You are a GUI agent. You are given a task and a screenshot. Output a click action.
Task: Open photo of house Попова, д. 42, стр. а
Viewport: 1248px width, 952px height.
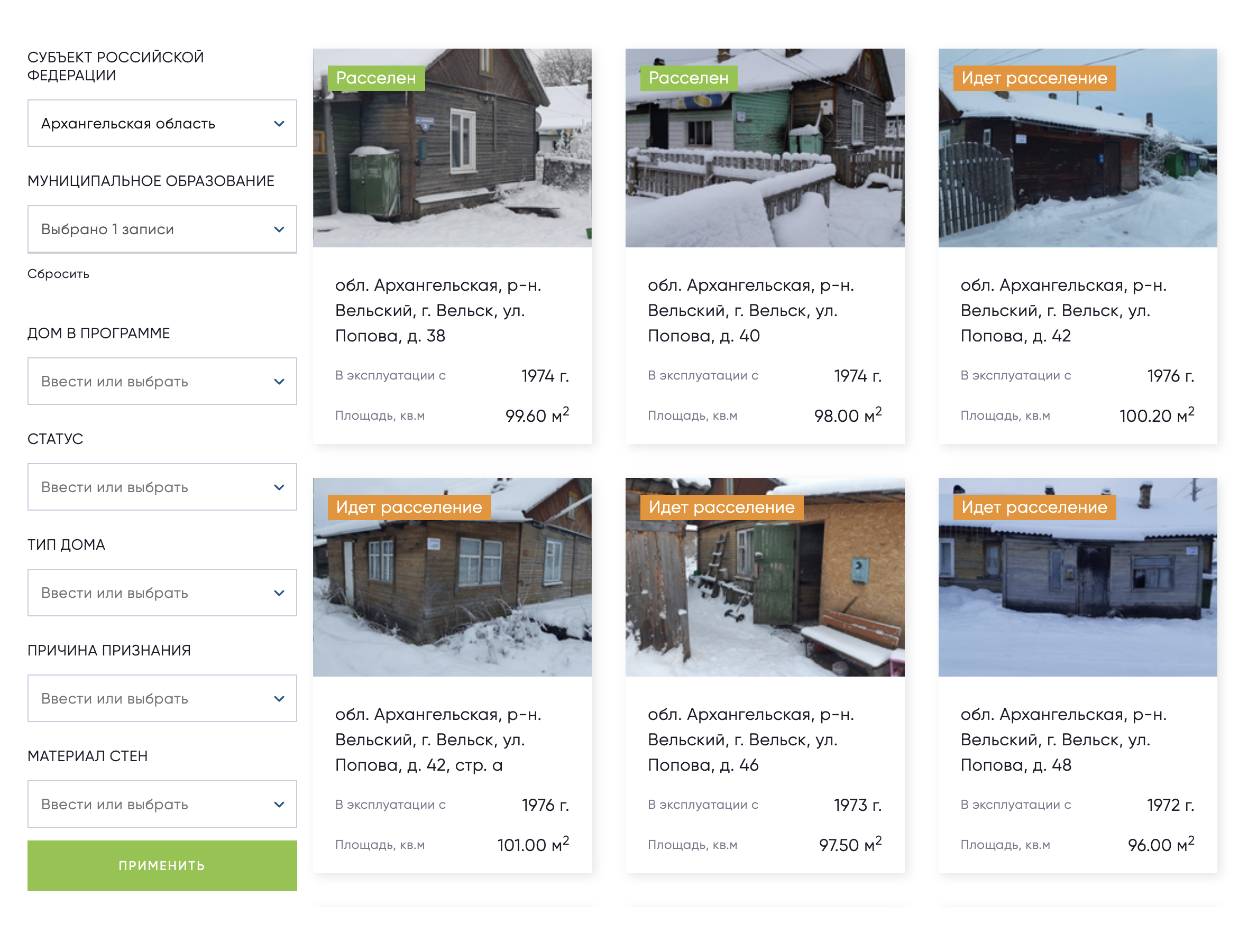452,577
